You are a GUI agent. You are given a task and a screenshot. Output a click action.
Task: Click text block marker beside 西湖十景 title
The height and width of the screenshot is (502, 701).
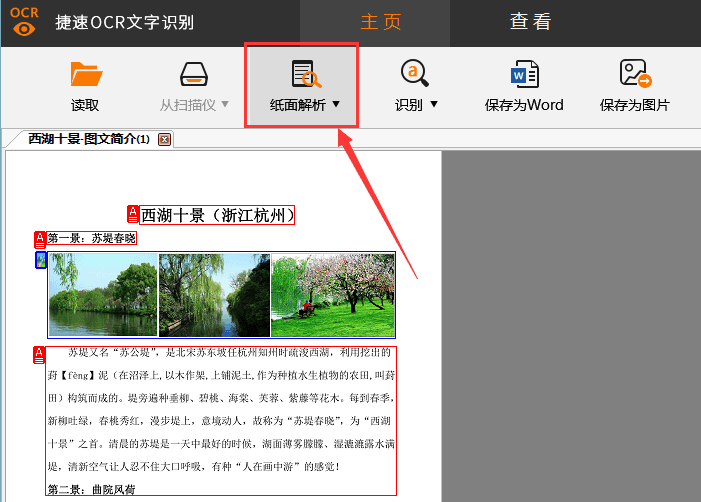click(134, 214)
